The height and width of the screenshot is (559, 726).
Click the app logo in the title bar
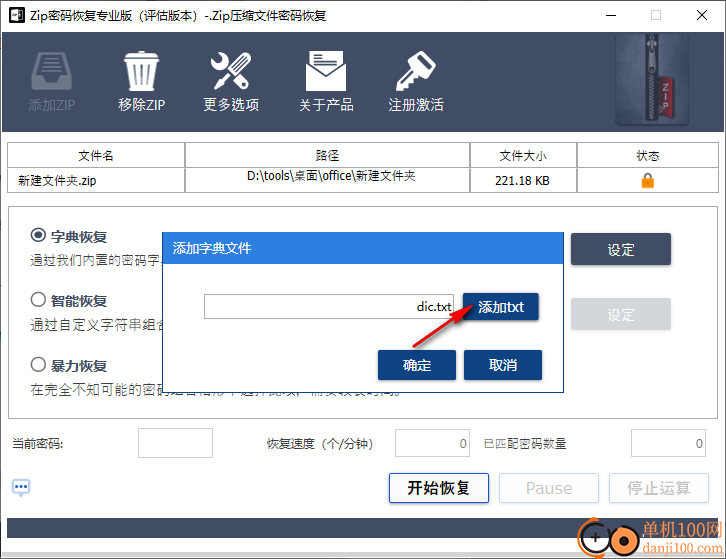click(17, 15)
